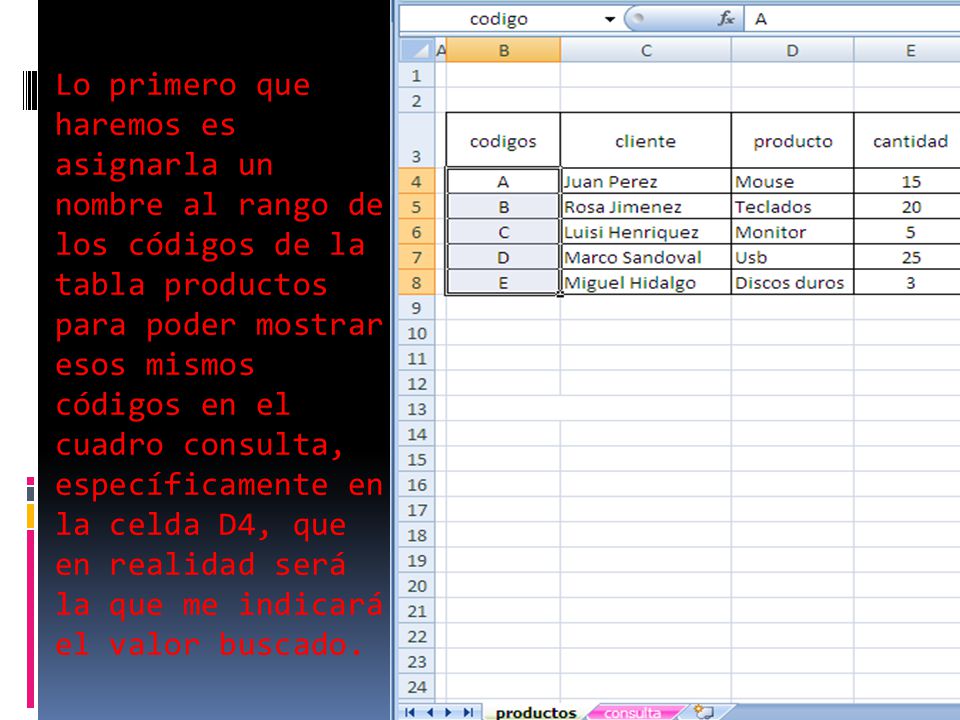Go to last sheet navigation arrow
Screen dimensions: 960x720
468,712
